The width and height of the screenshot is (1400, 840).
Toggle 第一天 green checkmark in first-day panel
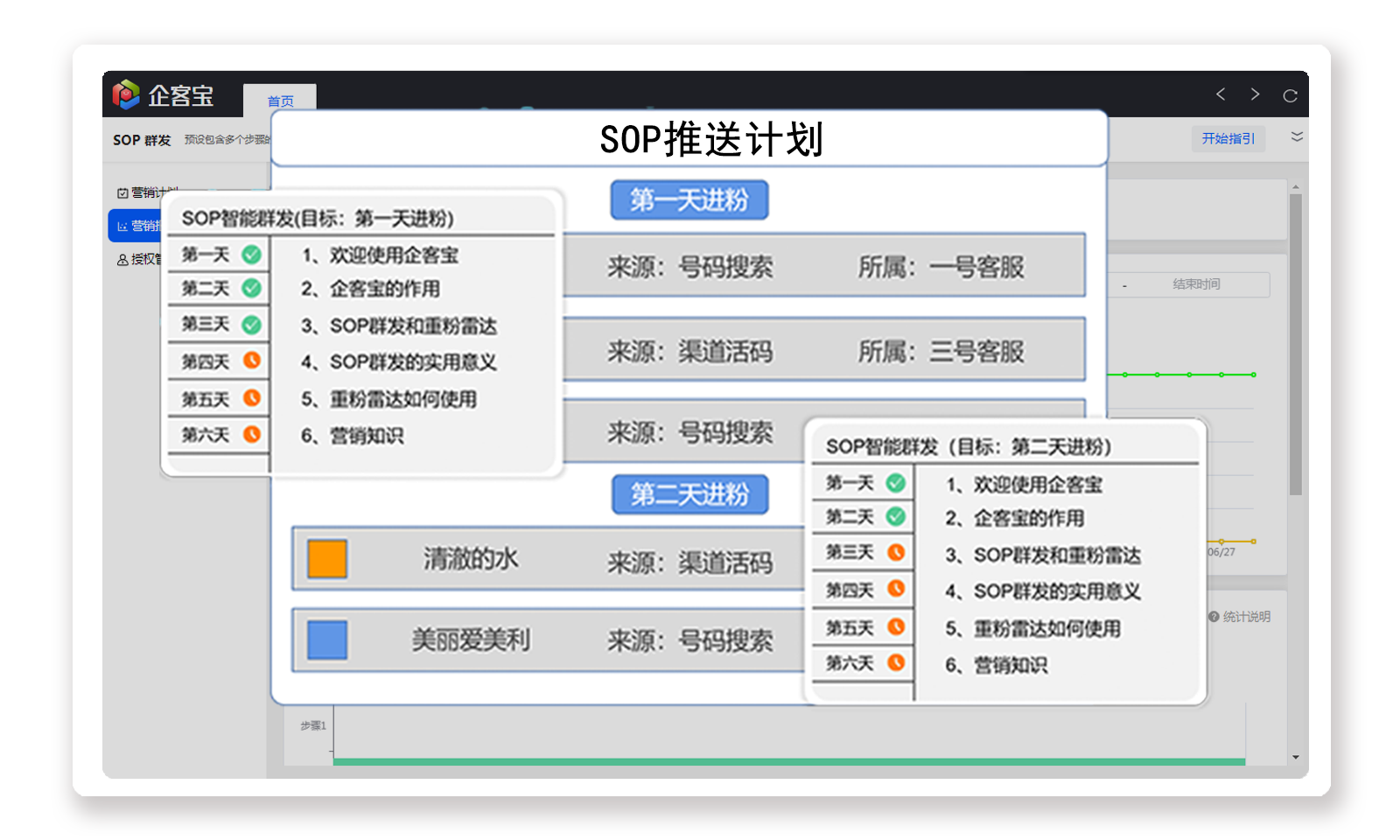251,255
